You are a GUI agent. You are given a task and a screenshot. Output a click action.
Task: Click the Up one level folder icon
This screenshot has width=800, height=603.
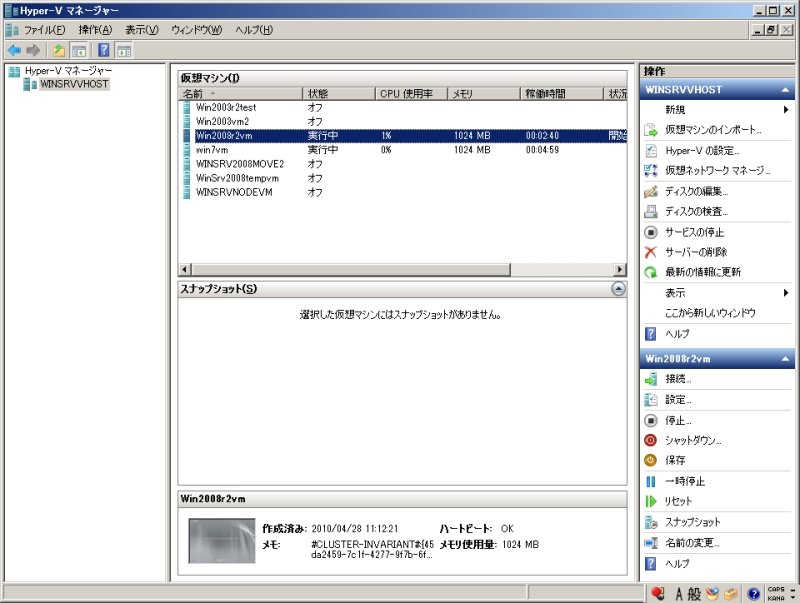point(59,50)
